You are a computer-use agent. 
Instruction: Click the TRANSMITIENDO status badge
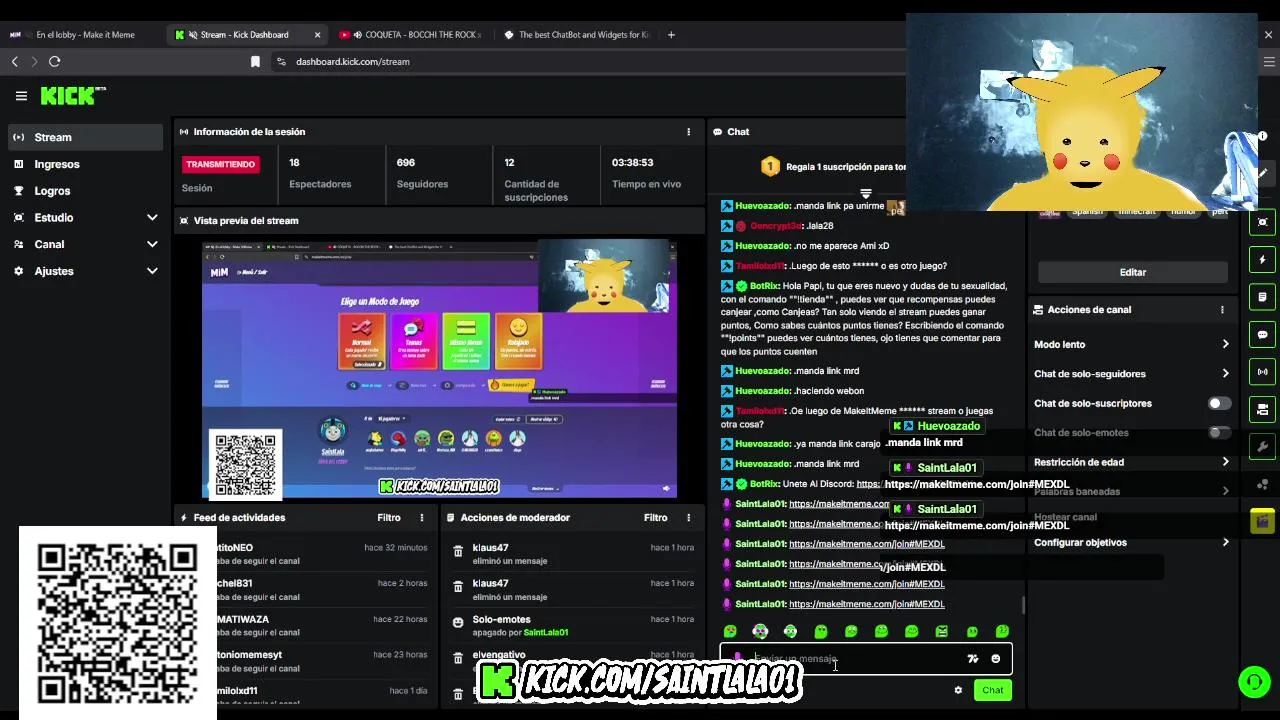[220, 164]
